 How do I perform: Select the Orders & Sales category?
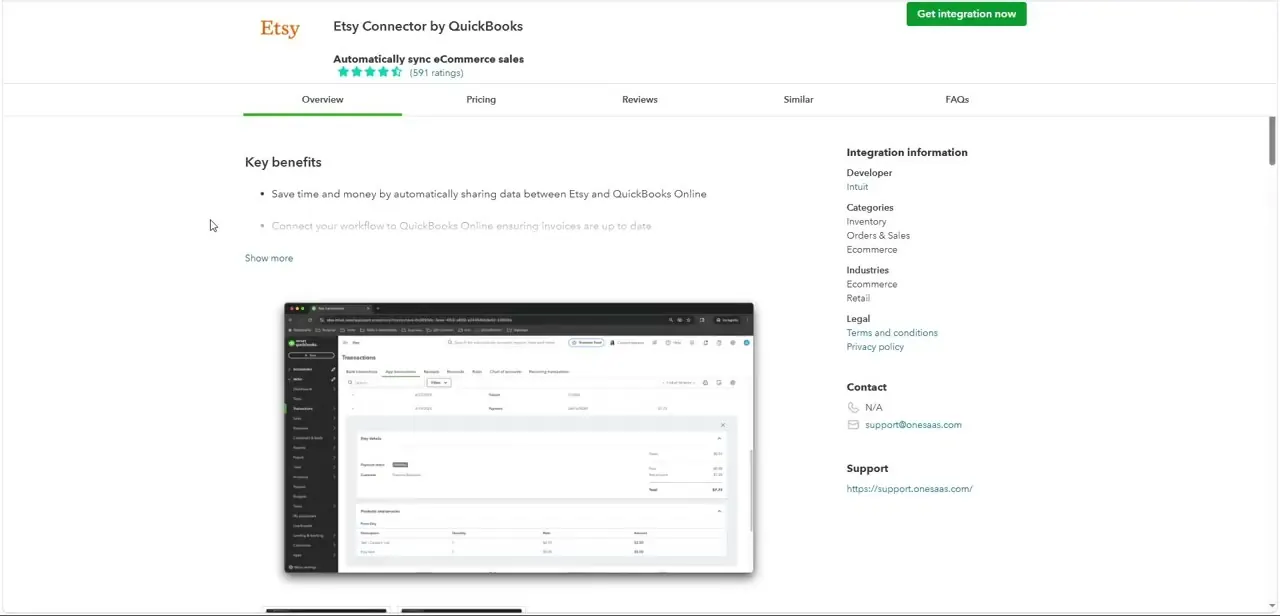pos(878,236)
